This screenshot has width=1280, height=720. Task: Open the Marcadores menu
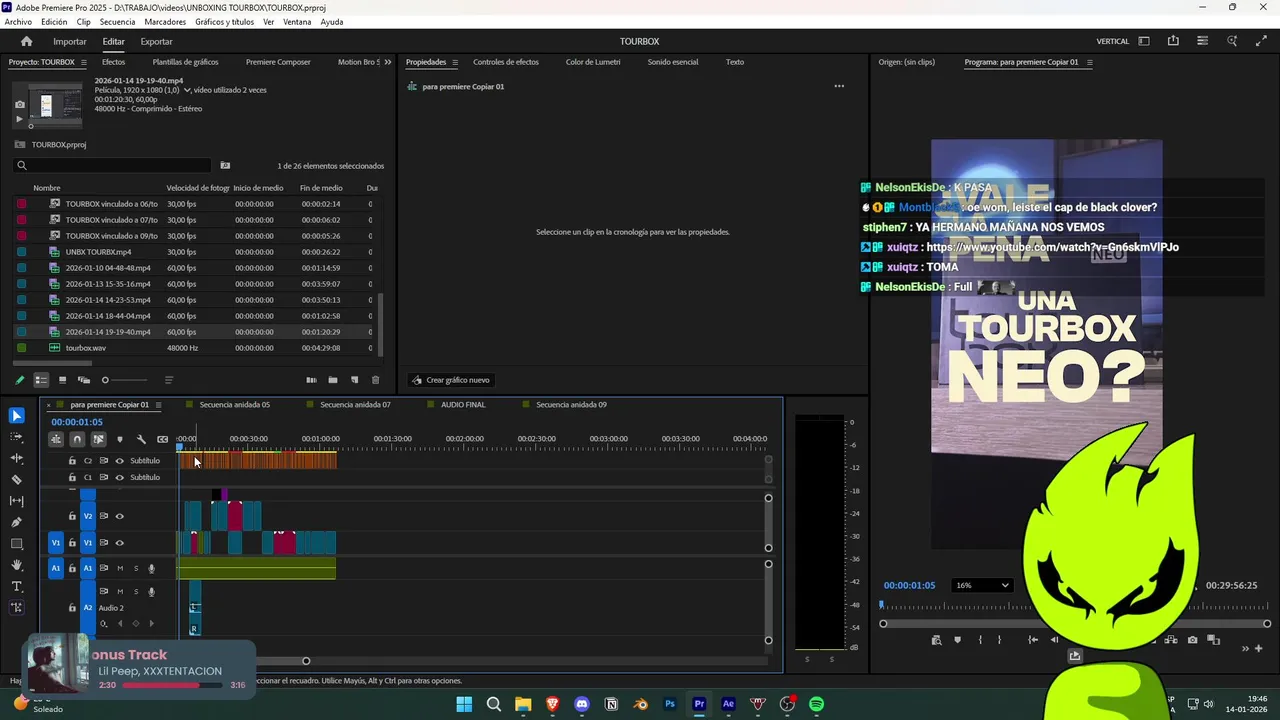(x=165, y=21)
